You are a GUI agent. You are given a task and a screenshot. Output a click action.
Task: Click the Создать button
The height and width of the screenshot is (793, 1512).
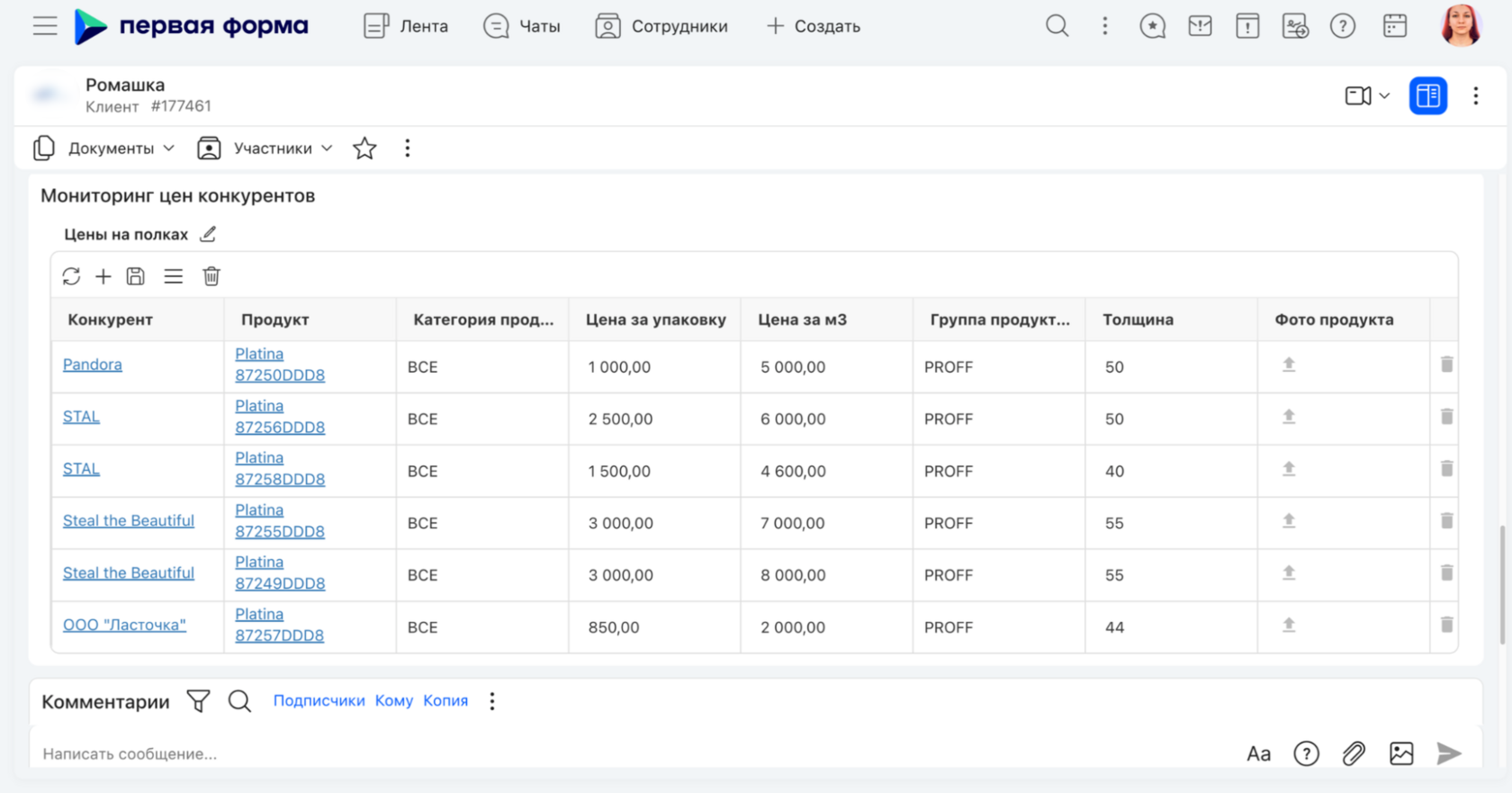(814, 26)
